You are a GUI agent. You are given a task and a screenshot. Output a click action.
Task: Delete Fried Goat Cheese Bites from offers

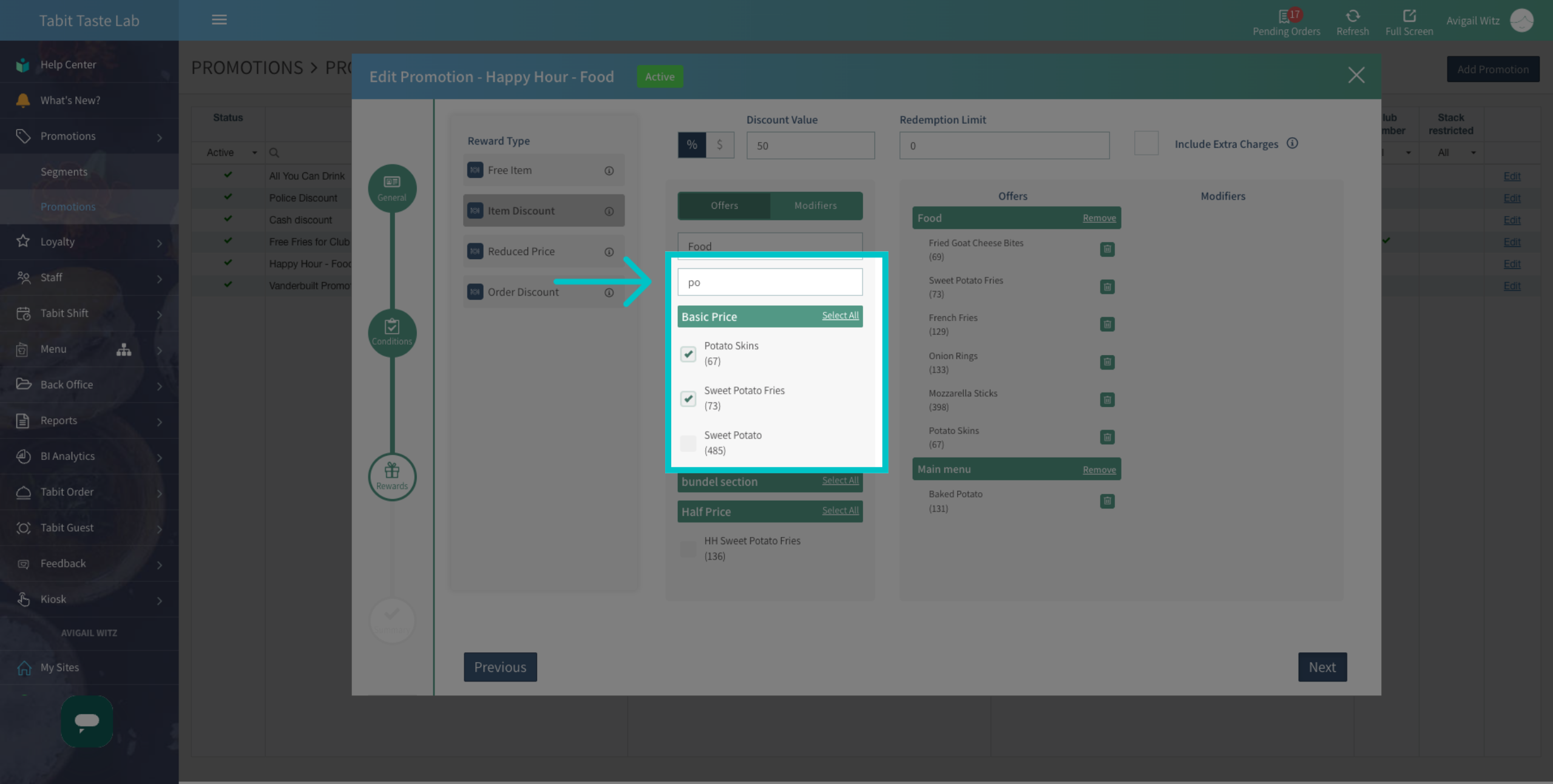click(x=1107, y=249)
